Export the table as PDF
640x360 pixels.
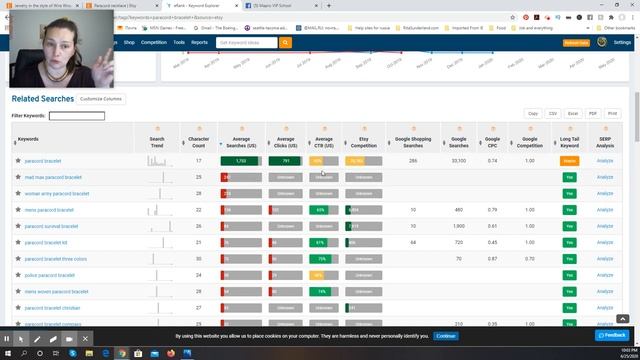pyautogui.click(x=593, y=113)
